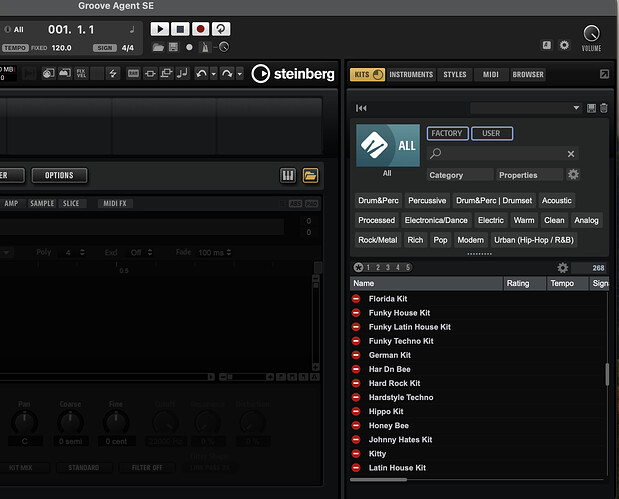Toggle the FACTORY content filter
This screenshot has width=619, height=499.
point(447,133)
